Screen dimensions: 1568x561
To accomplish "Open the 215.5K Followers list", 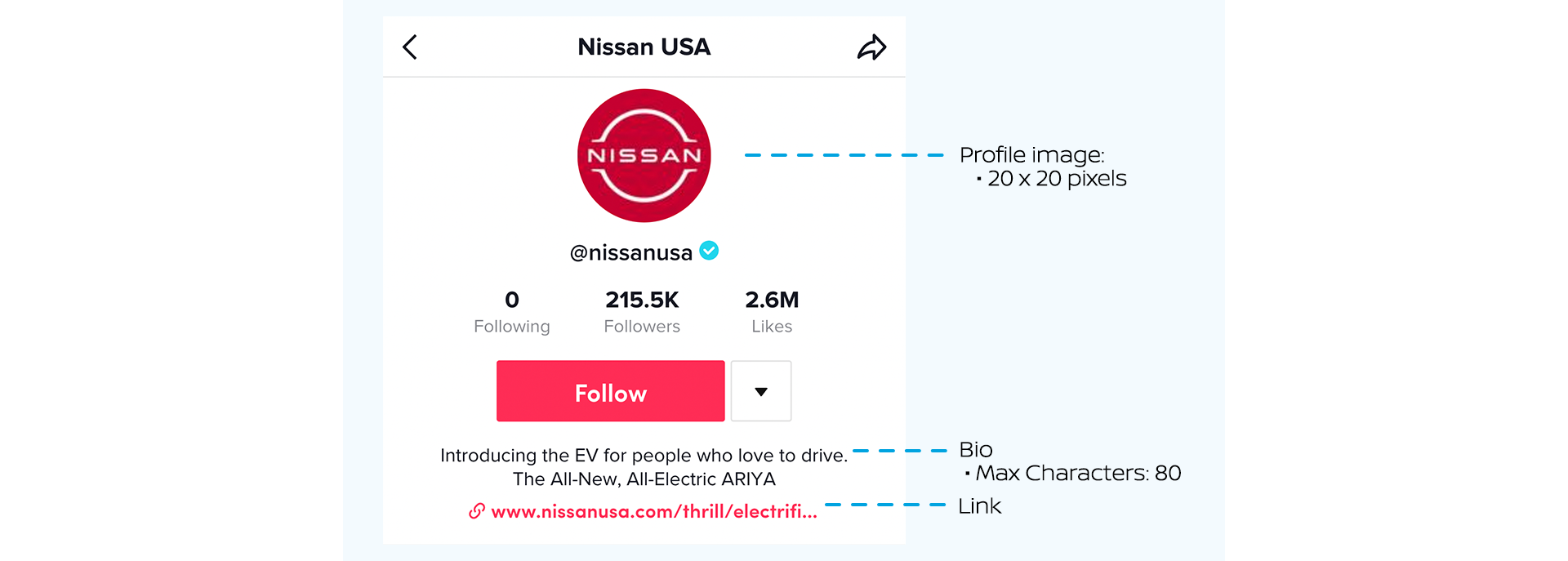I will pyautogui.click(x=642, y=312).
